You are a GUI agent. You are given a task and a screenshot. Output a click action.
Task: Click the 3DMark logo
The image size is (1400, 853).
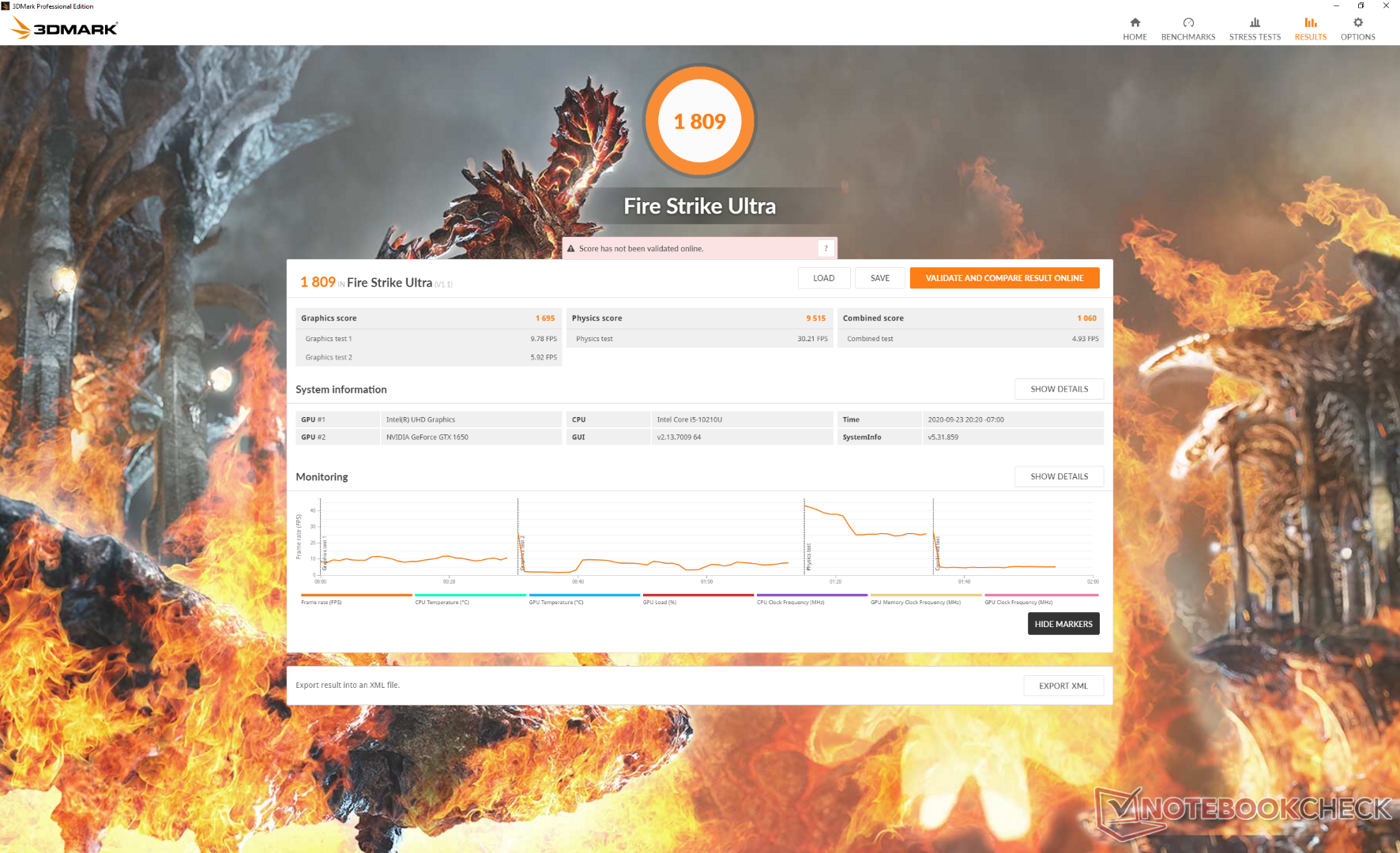tap(64, 28)
